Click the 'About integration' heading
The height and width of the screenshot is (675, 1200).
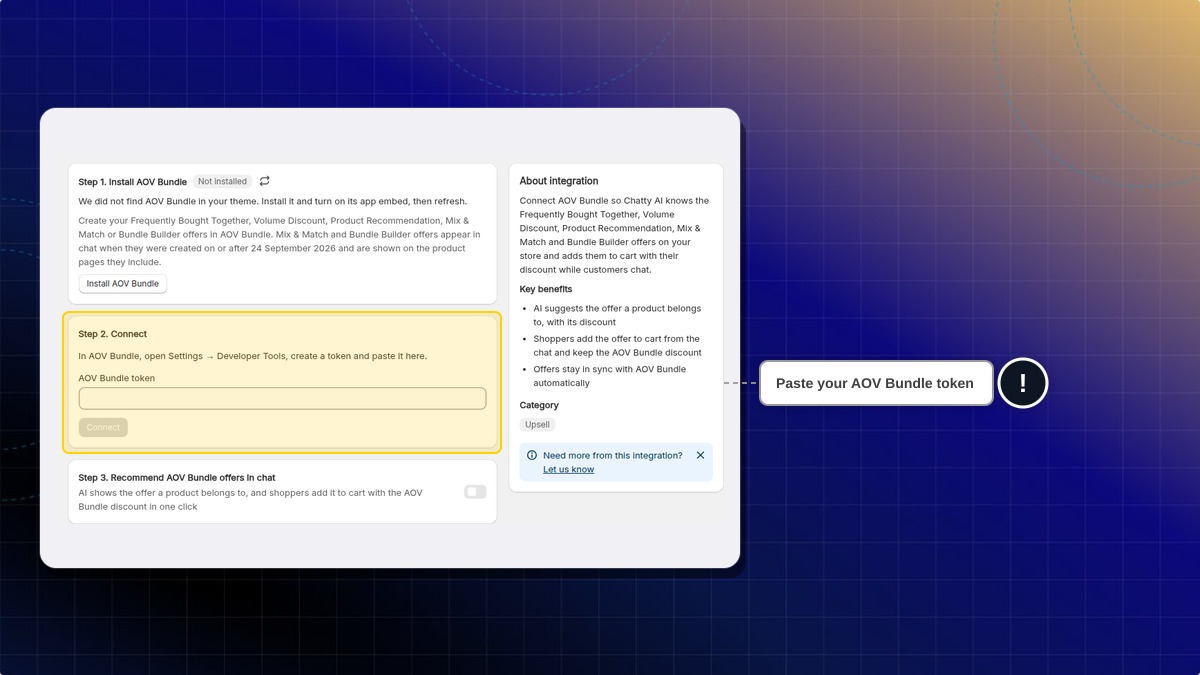[559, 181]
